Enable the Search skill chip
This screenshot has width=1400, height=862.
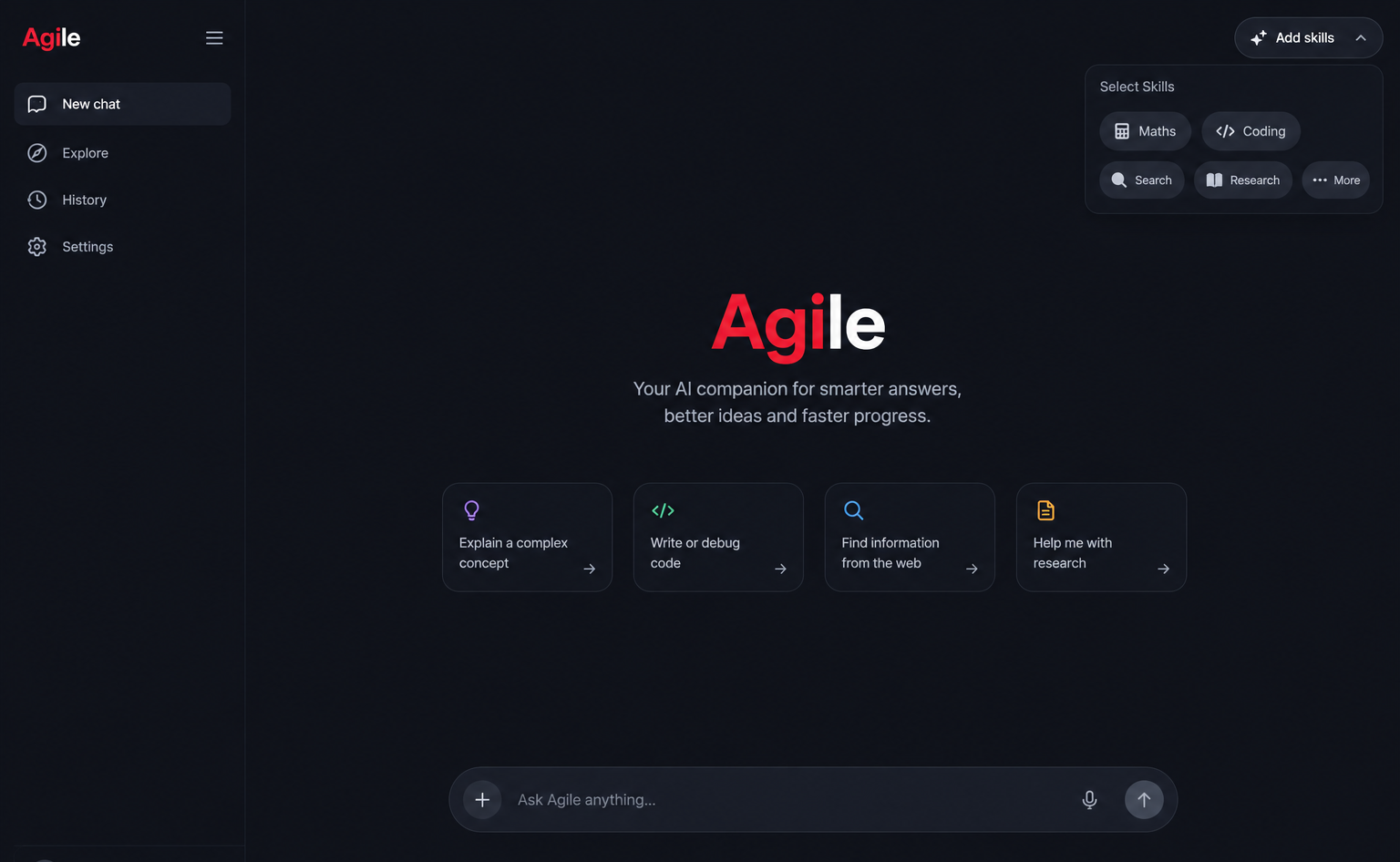pyautogui.click(x=1141, y=180)
